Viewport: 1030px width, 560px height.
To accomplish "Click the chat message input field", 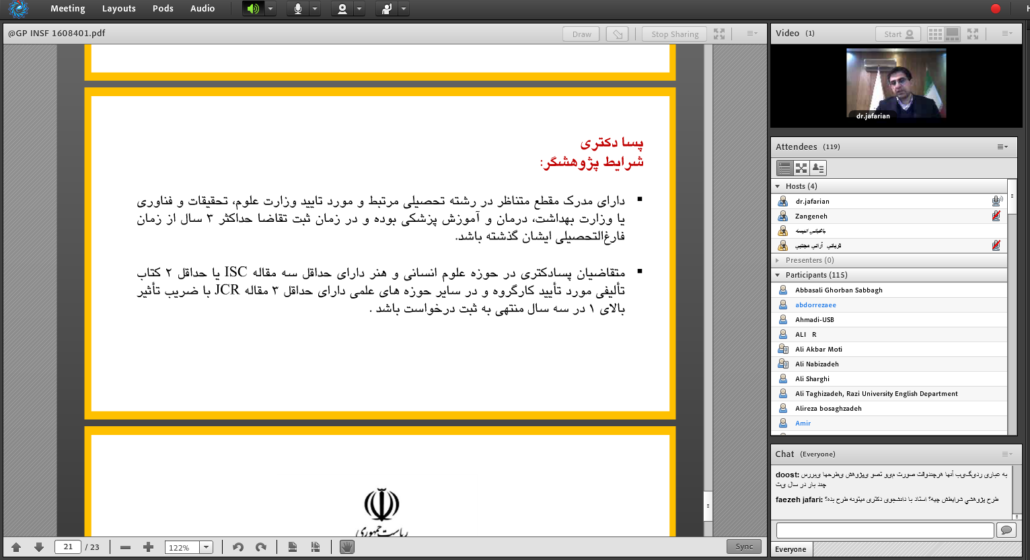I will pos(884,530).
